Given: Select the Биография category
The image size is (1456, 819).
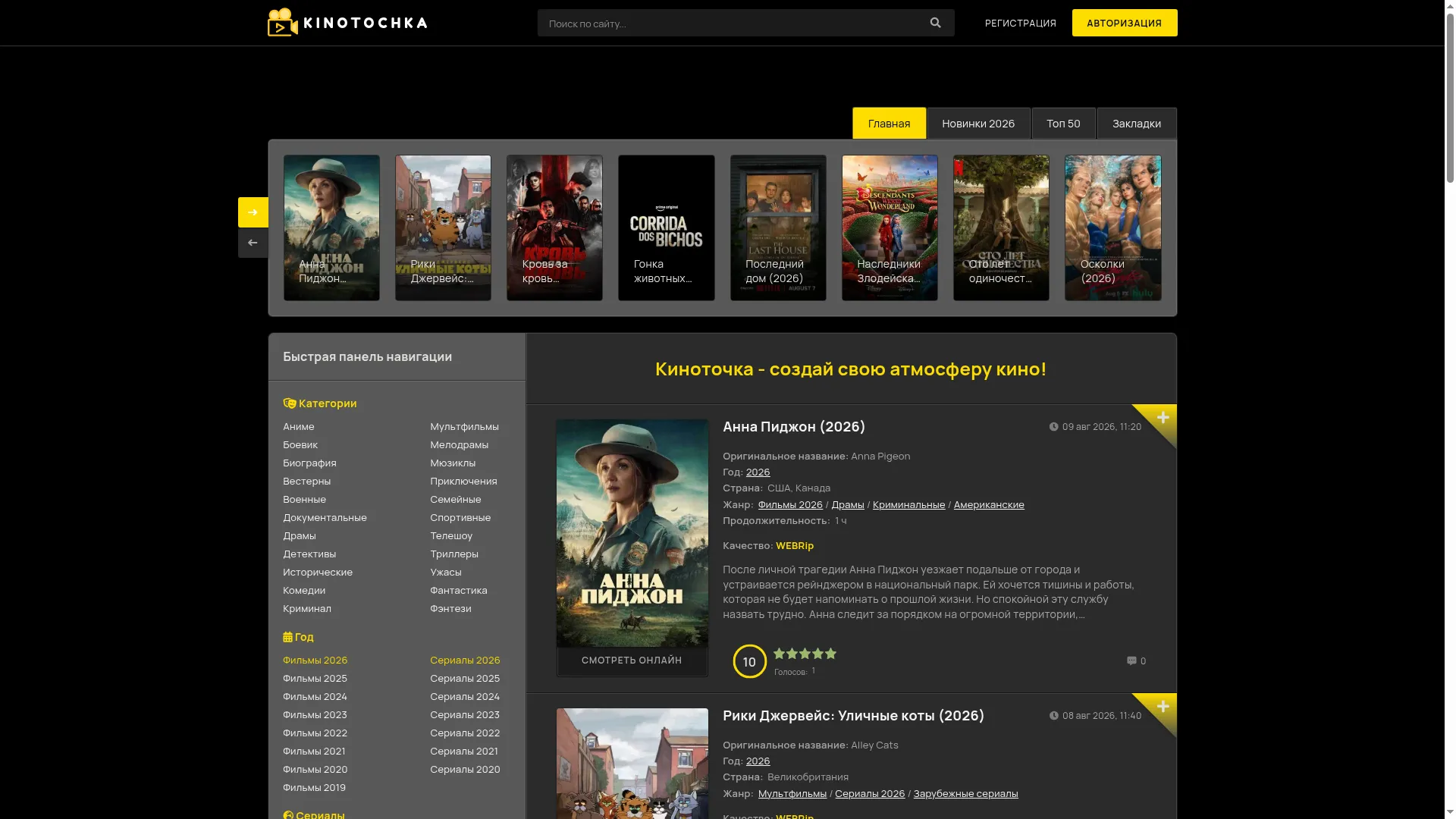Looking at the screenshot, I should pyautogui.click(x=309, y=463).
